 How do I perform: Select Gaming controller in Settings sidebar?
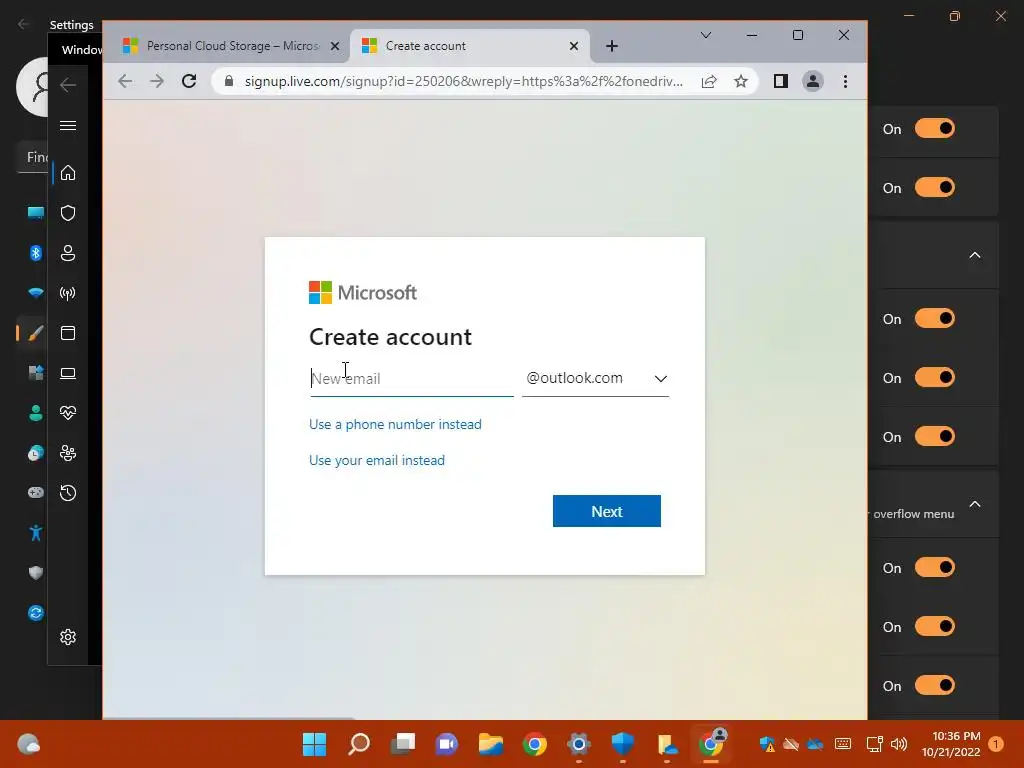click(36, 492)
